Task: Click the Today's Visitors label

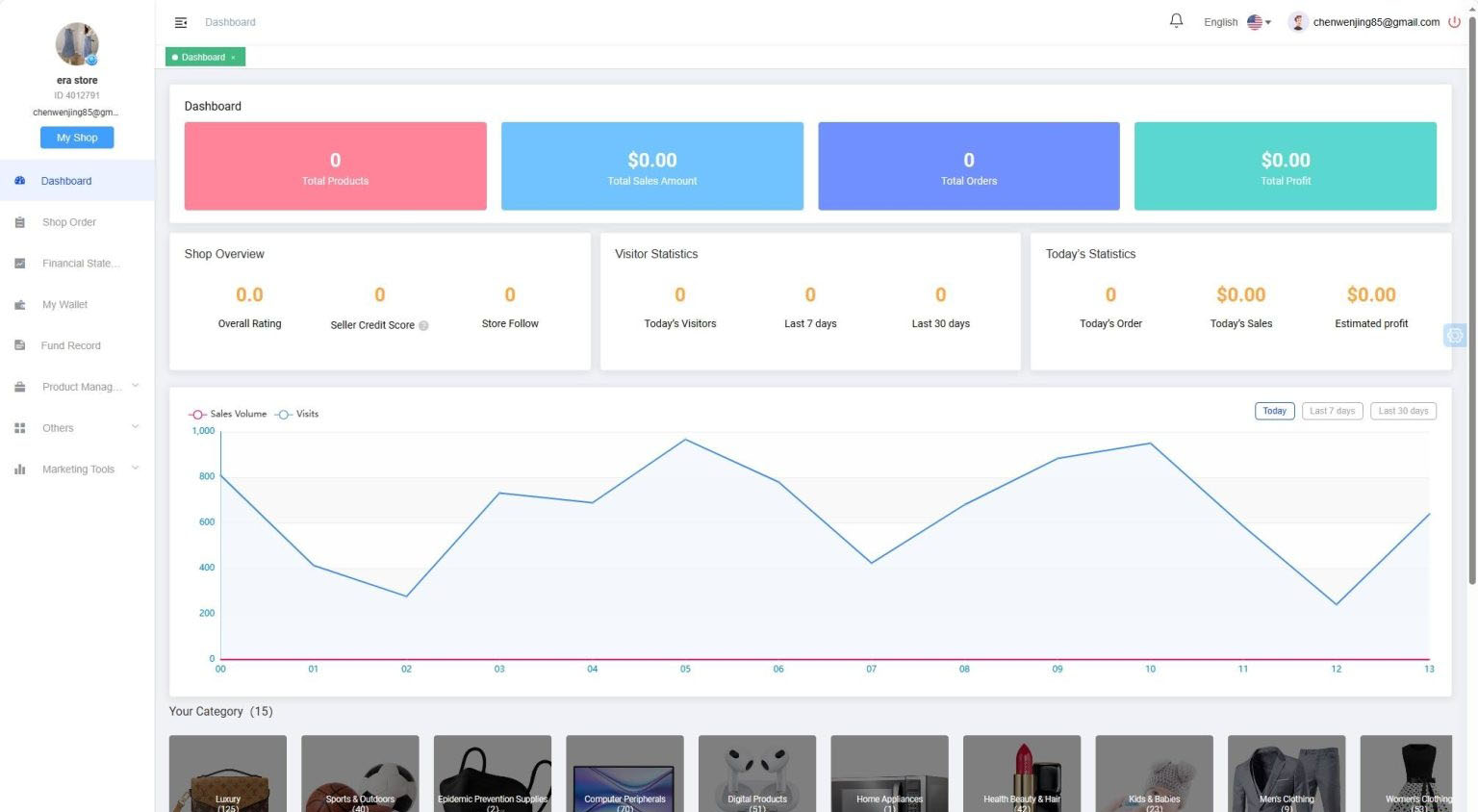Action: (680, 323)
